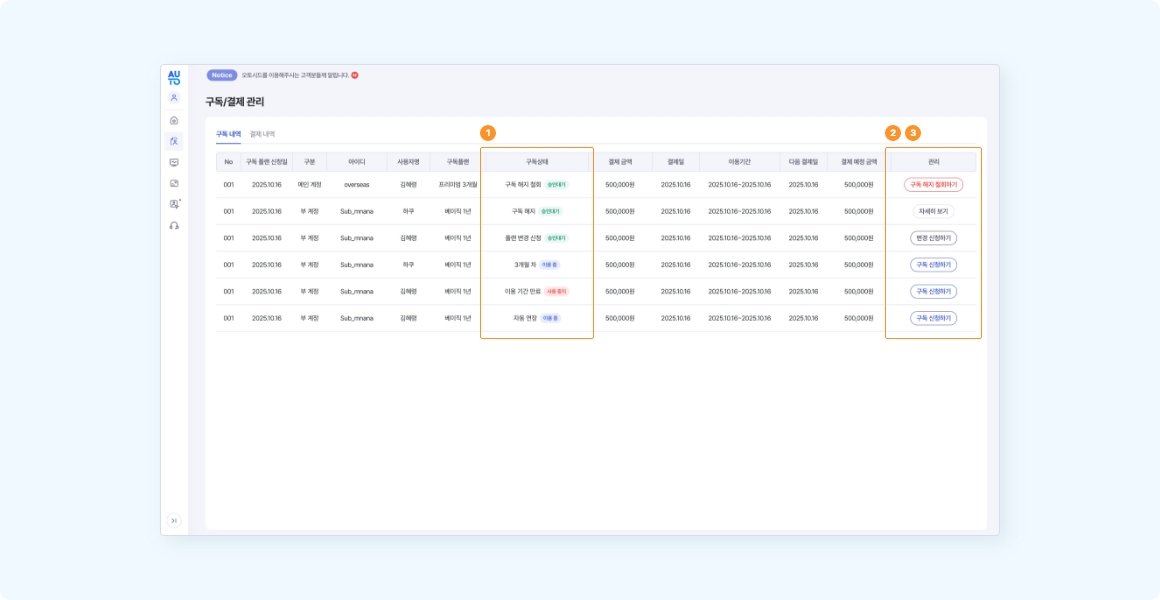Switch to the 결제 내역 tab
This screenshot has width=1160, height=600.
(262, 134)
